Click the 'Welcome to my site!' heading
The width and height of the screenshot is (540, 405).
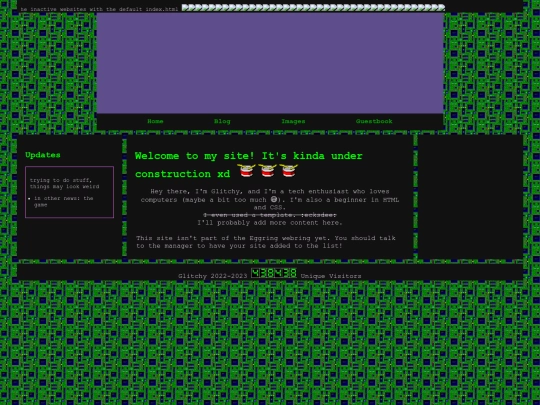click(x=248, y=165)
